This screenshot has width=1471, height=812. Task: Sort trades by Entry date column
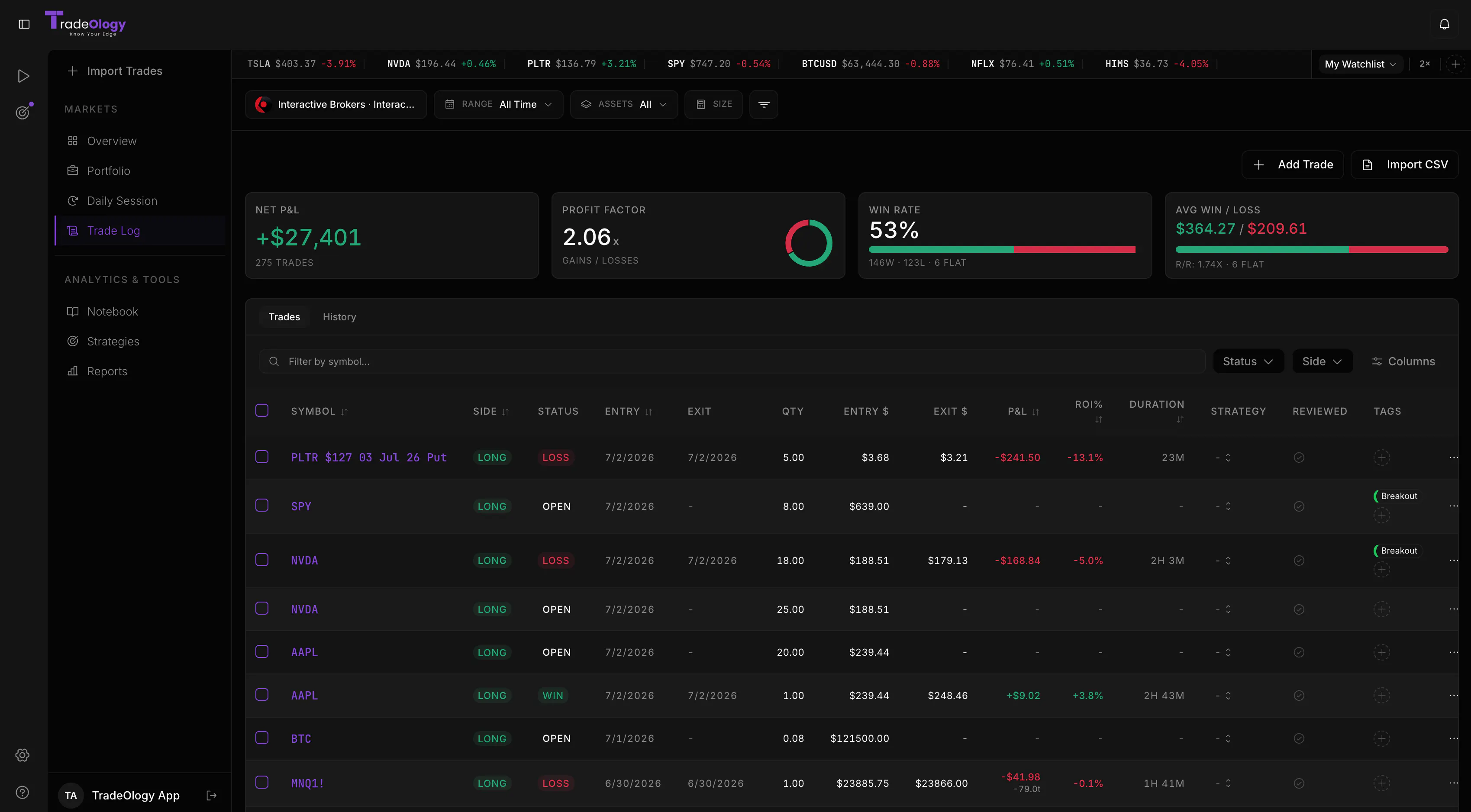point(628,411)
